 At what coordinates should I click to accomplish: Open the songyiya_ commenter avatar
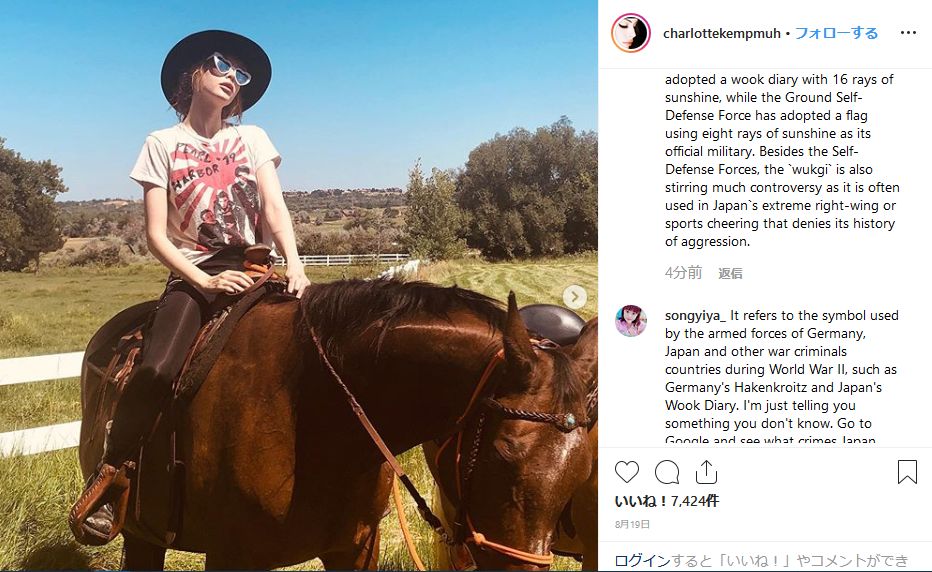pos(631,321)
